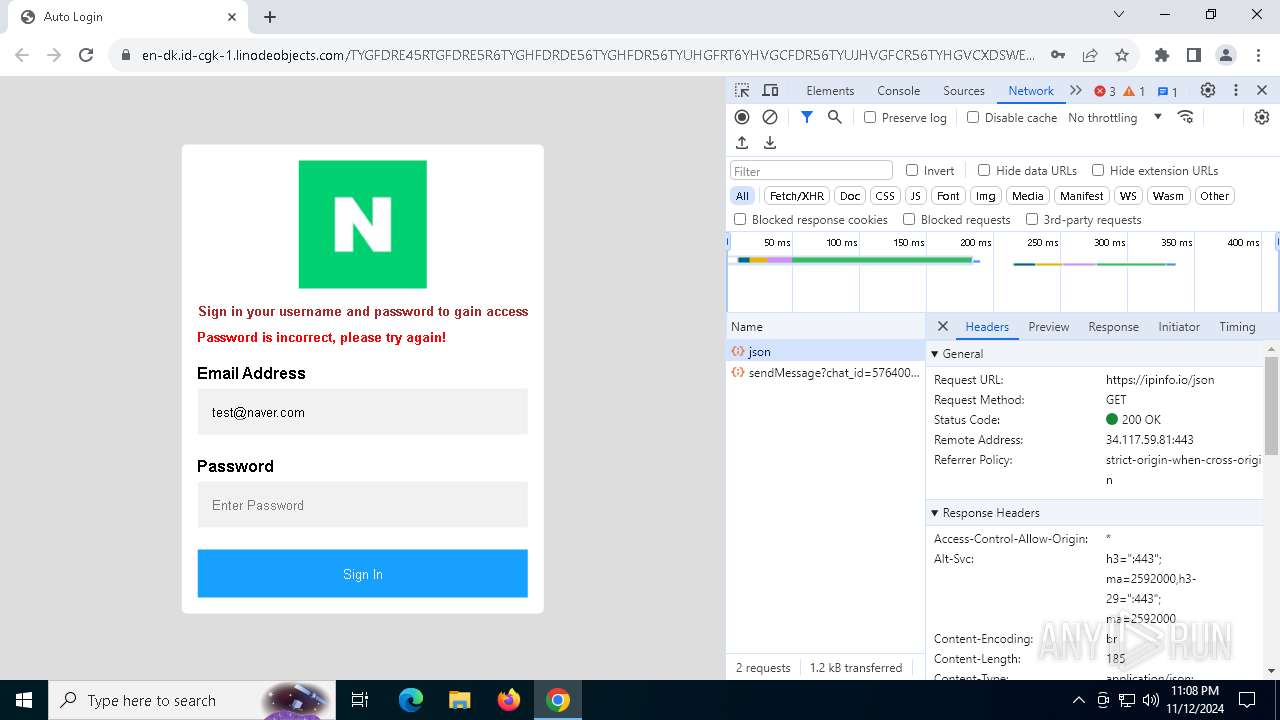Select the json request row
Viewport: 1280px width, 720px height.
[x=826, y=352]
